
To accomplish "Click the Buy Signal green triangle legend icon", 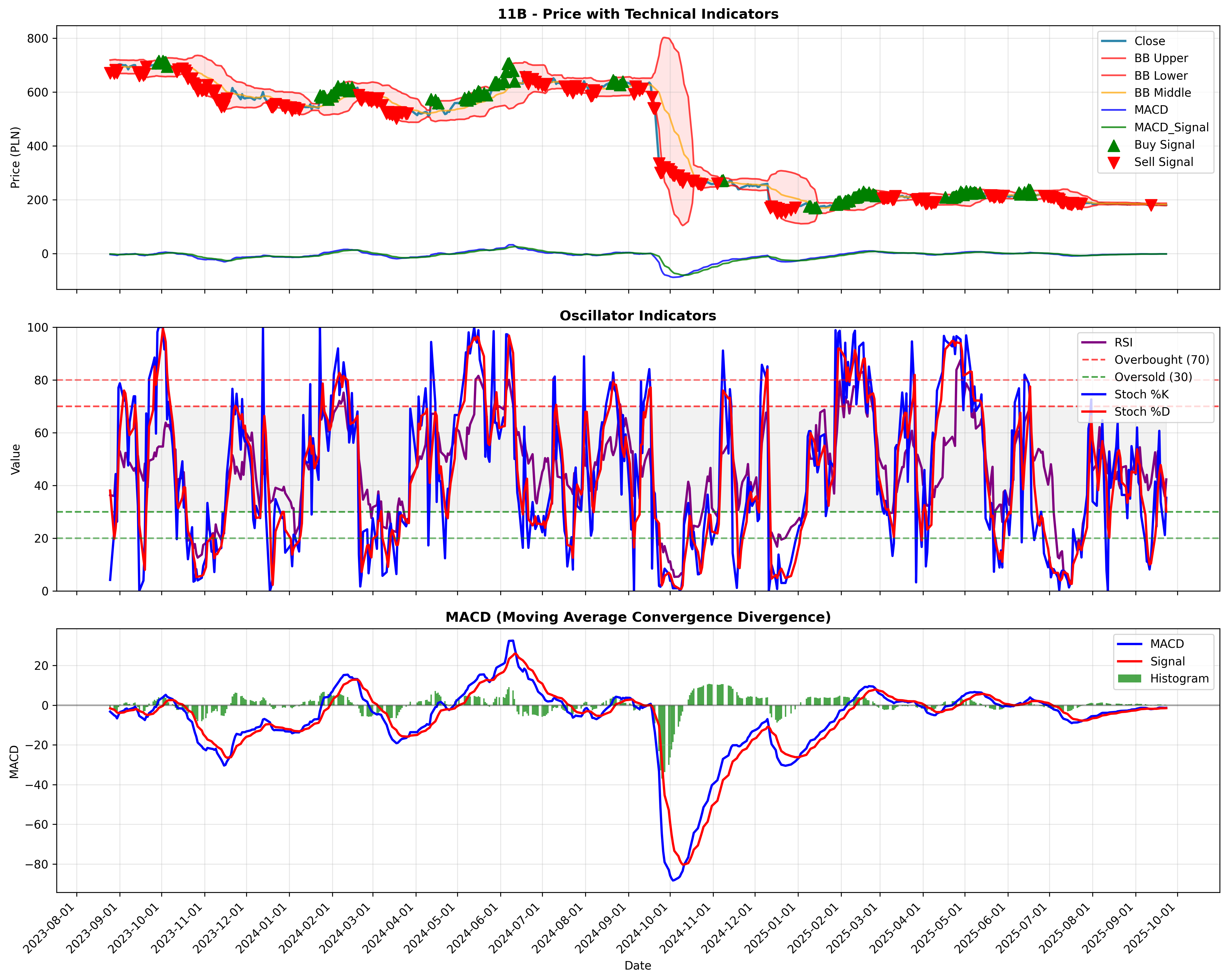I will [1113, 145].
